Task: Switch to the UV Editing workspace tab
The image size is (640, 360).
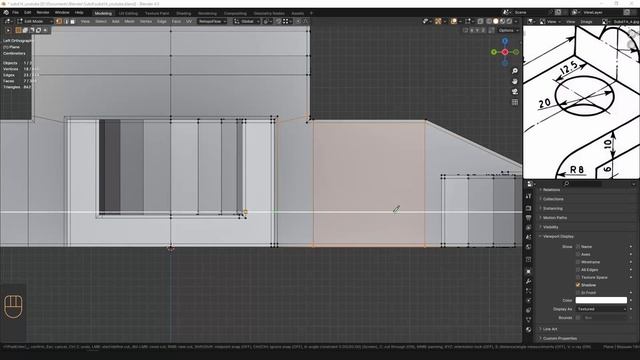Action: [x=128, y=13]
